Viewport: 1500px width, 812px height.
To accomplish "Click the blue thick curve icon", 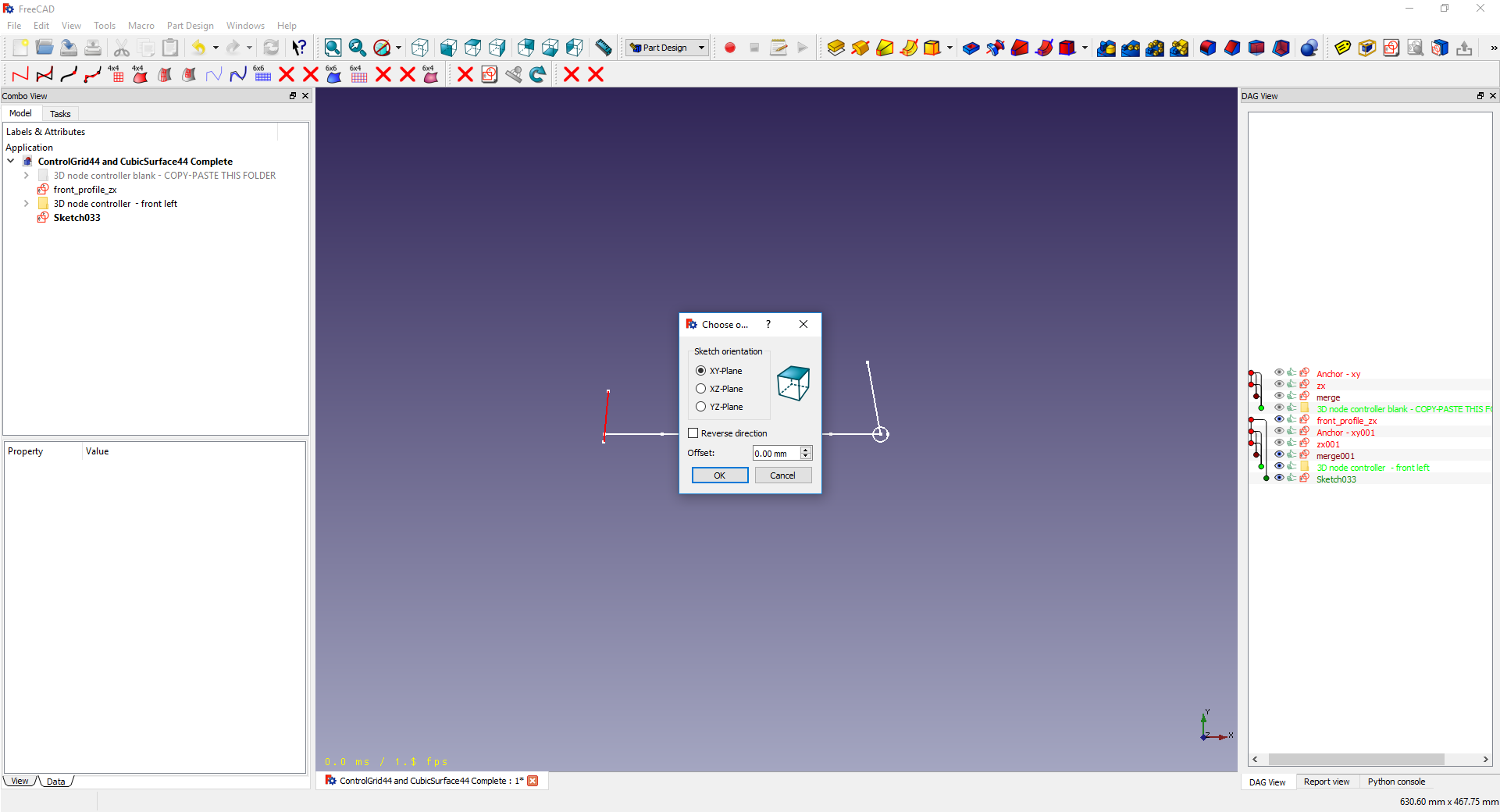I will [x=238, y=74].
